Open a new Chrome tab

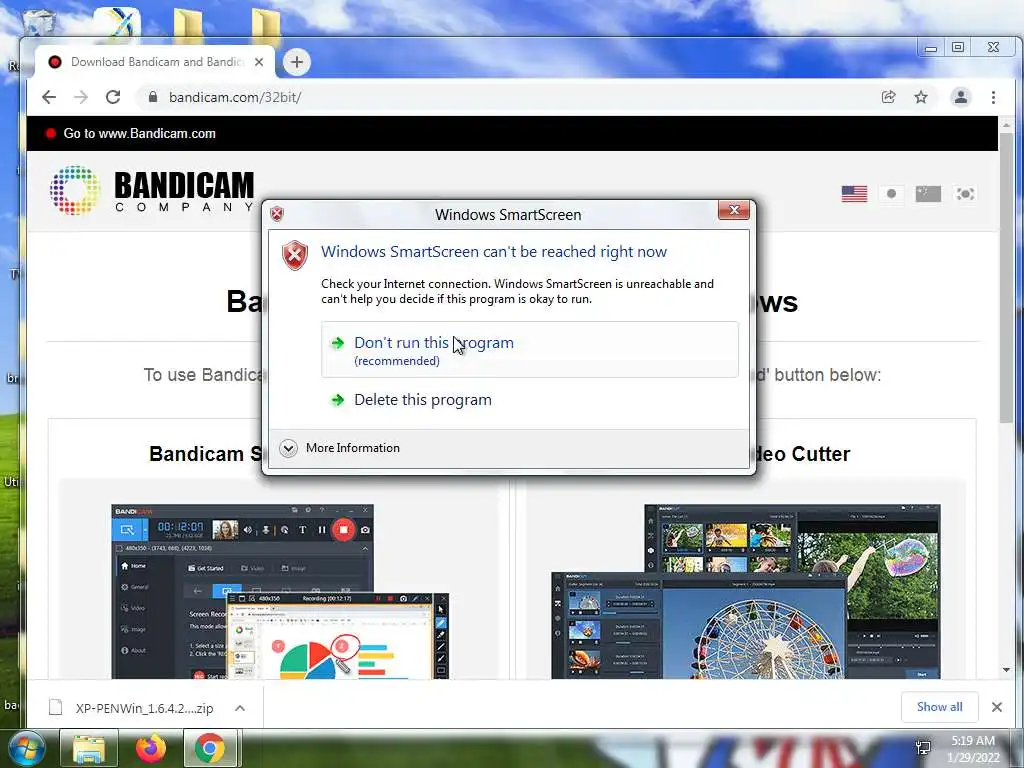[x=296, y=62]
